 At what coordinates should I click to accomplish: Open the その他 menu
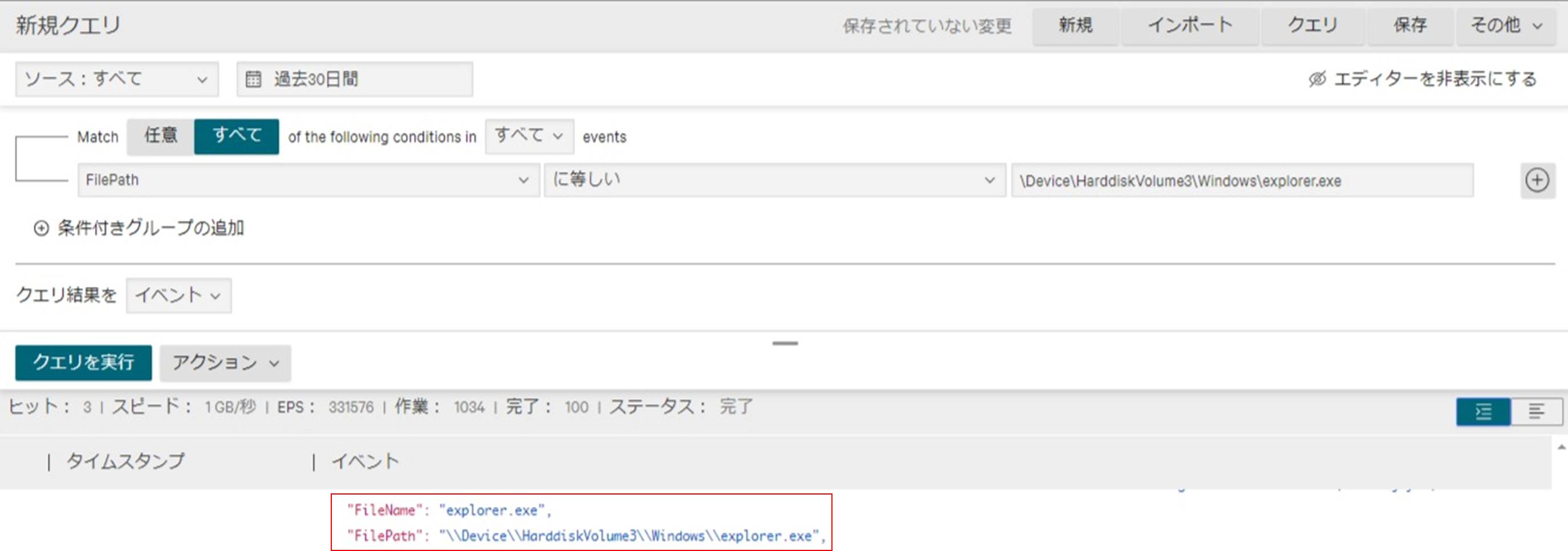1506,26
